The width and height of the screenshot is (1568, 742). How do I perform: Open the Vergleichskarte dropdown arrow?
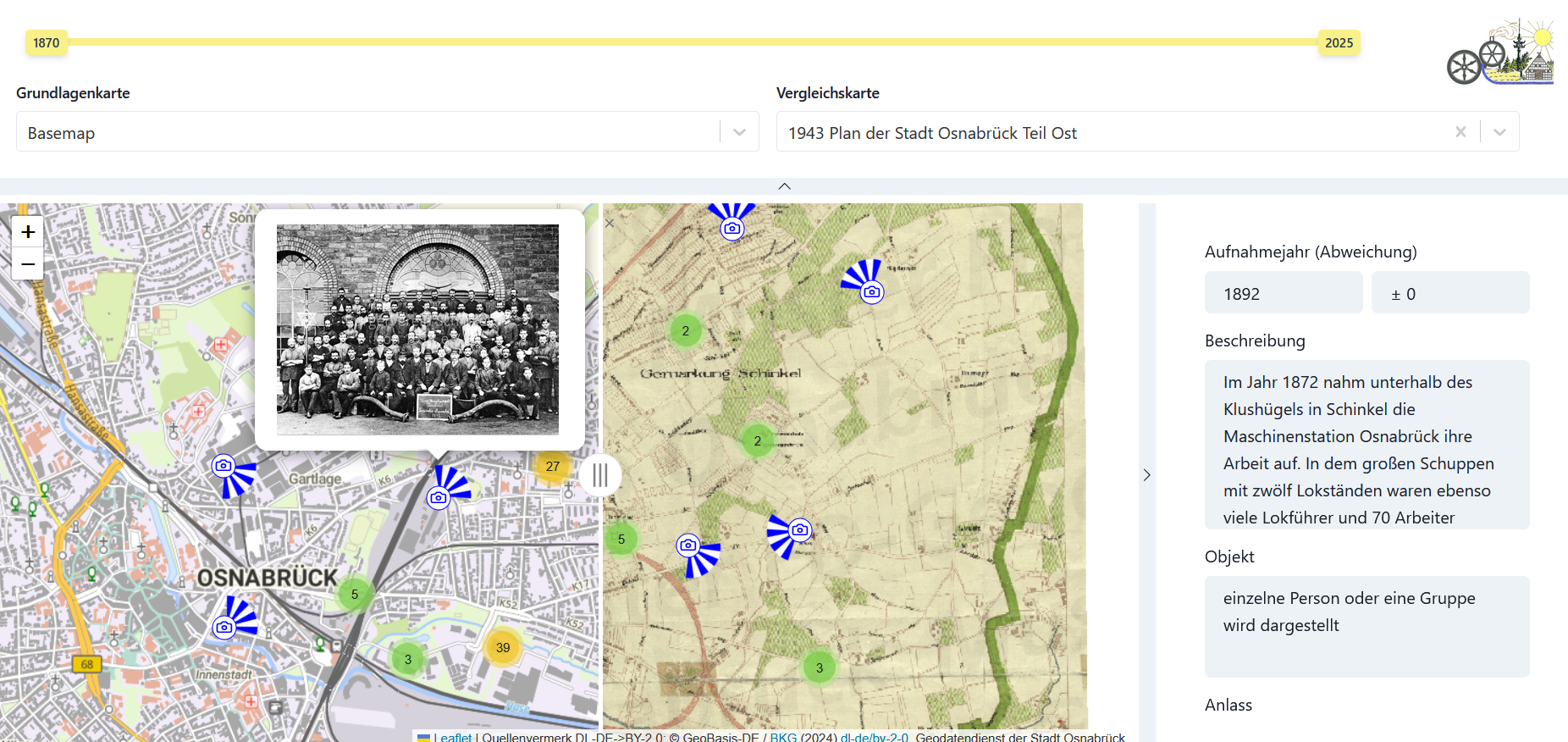(1499, 132)
